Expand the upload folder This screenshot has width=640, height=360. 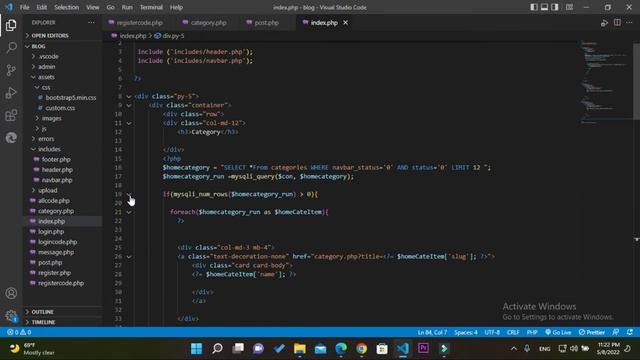pos(47,190)
